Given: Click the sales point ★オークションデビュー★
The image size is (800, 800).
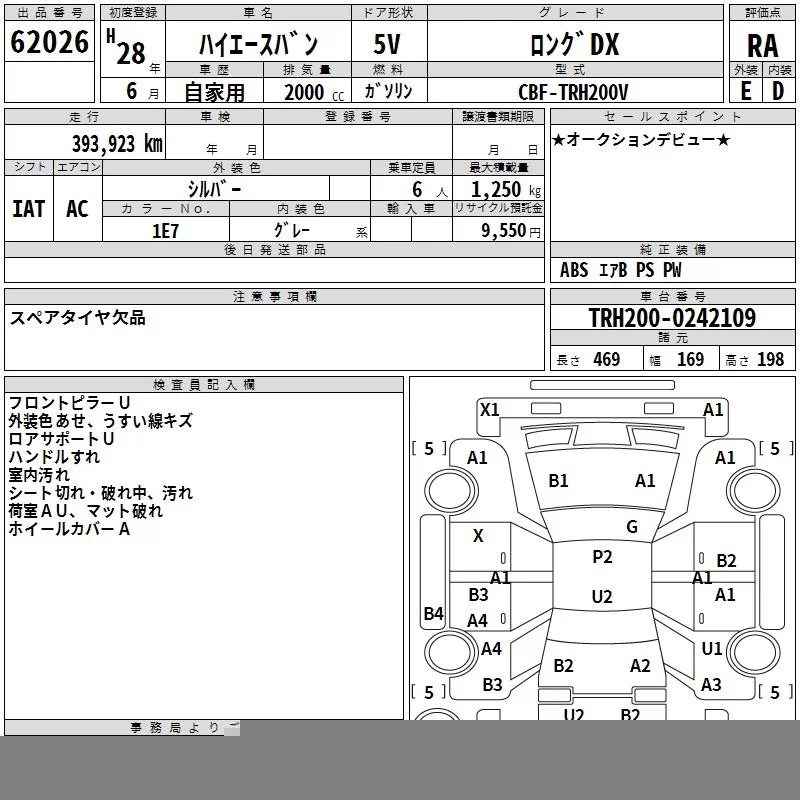Looking at the screenshot, I should (x=641, y=139).
